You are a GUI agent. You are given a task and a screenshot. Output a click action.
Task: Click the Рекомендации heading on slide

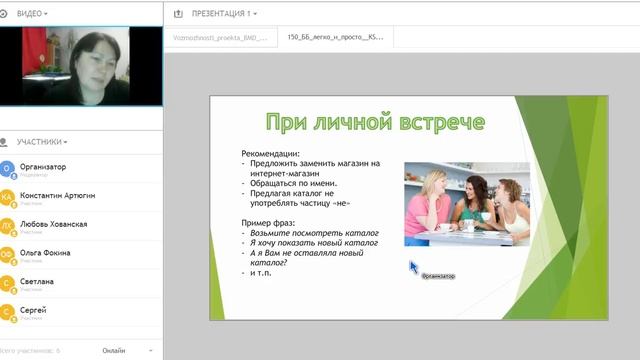click(x=270, y=153)
